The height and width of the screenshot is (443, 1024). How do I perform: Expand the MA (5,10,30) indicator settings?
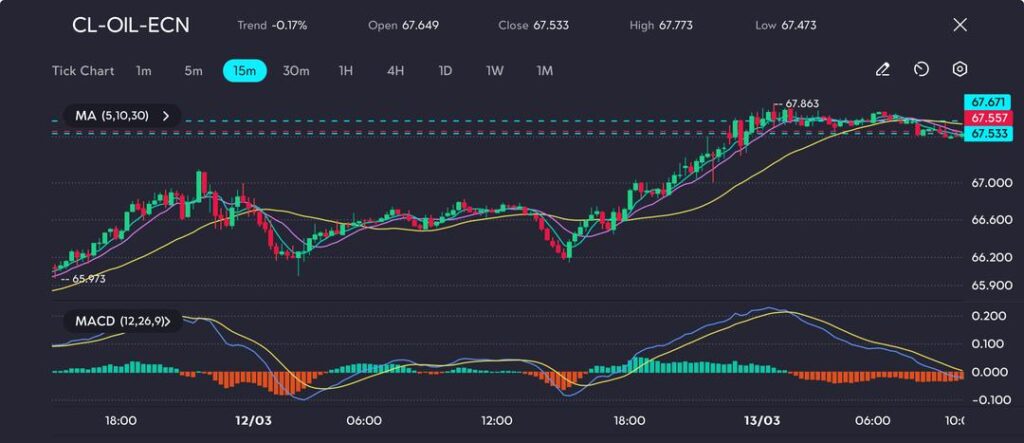165,116
